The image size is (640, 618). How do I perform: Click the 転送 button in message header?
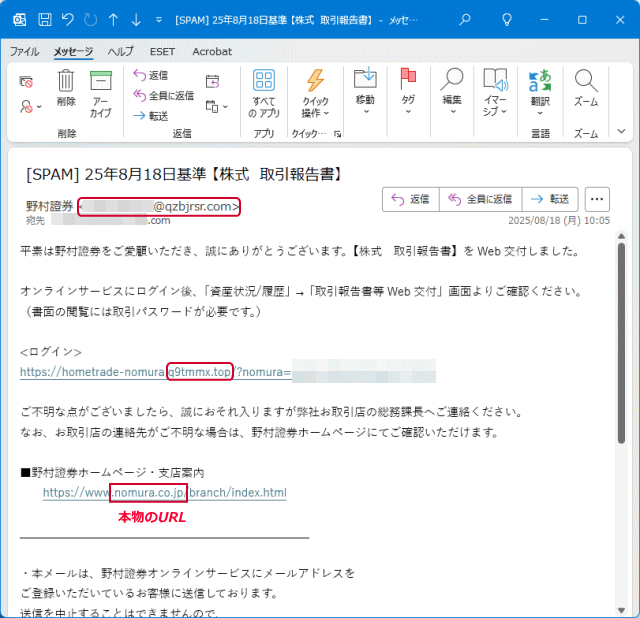tap(550, 199)
